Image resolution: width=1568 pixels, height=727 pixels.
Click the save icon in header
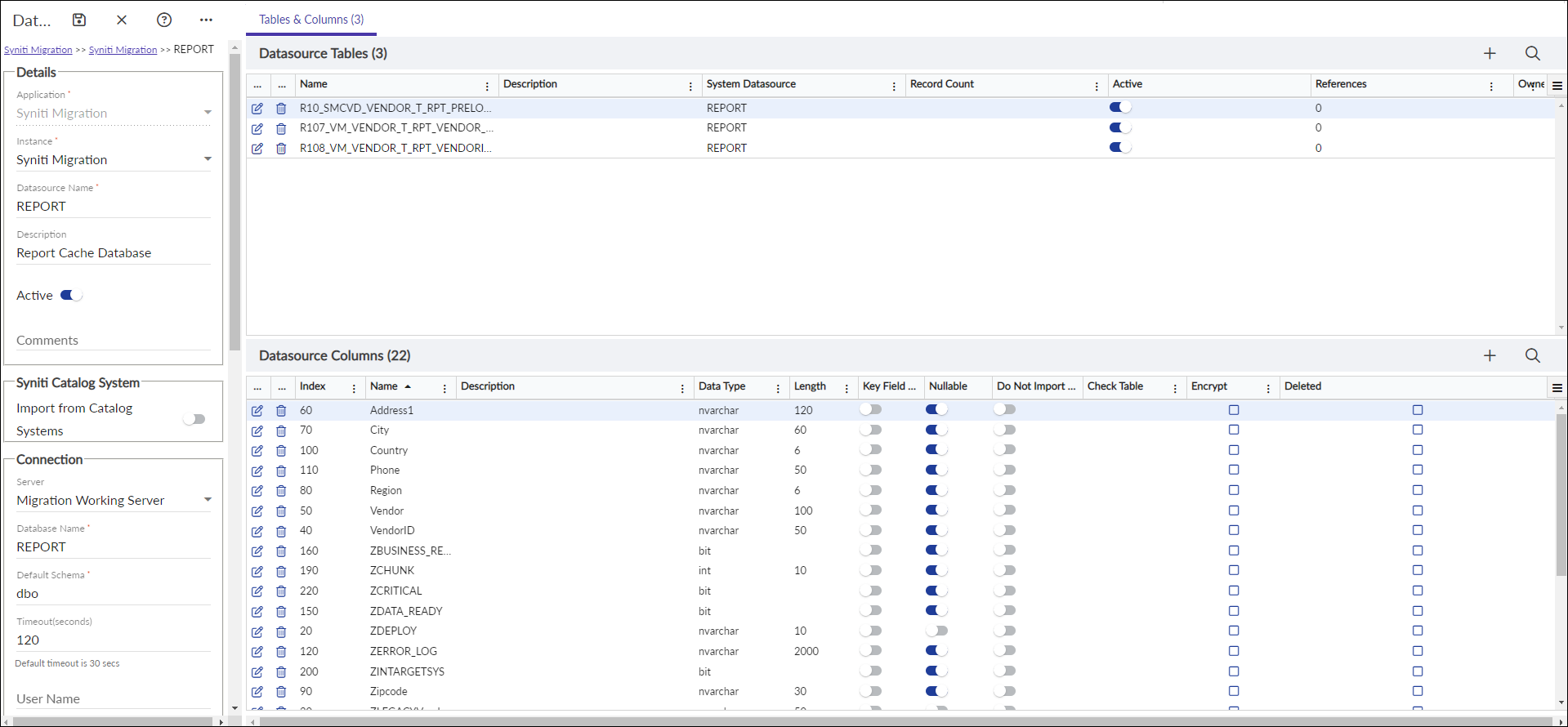(79, 20)
